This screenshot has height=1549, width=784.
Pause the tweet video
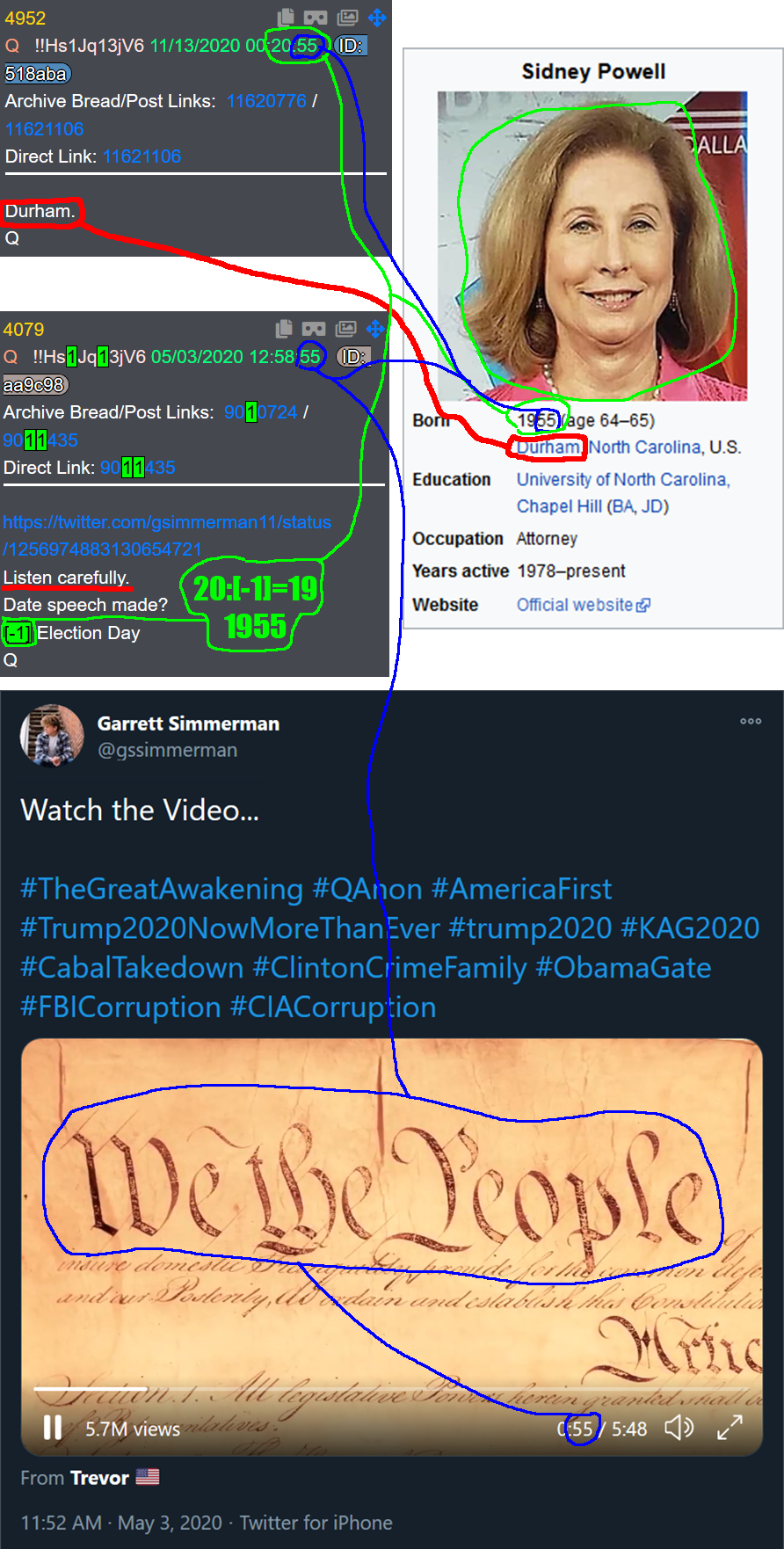pyautogui.click(x=53, y=1428)
